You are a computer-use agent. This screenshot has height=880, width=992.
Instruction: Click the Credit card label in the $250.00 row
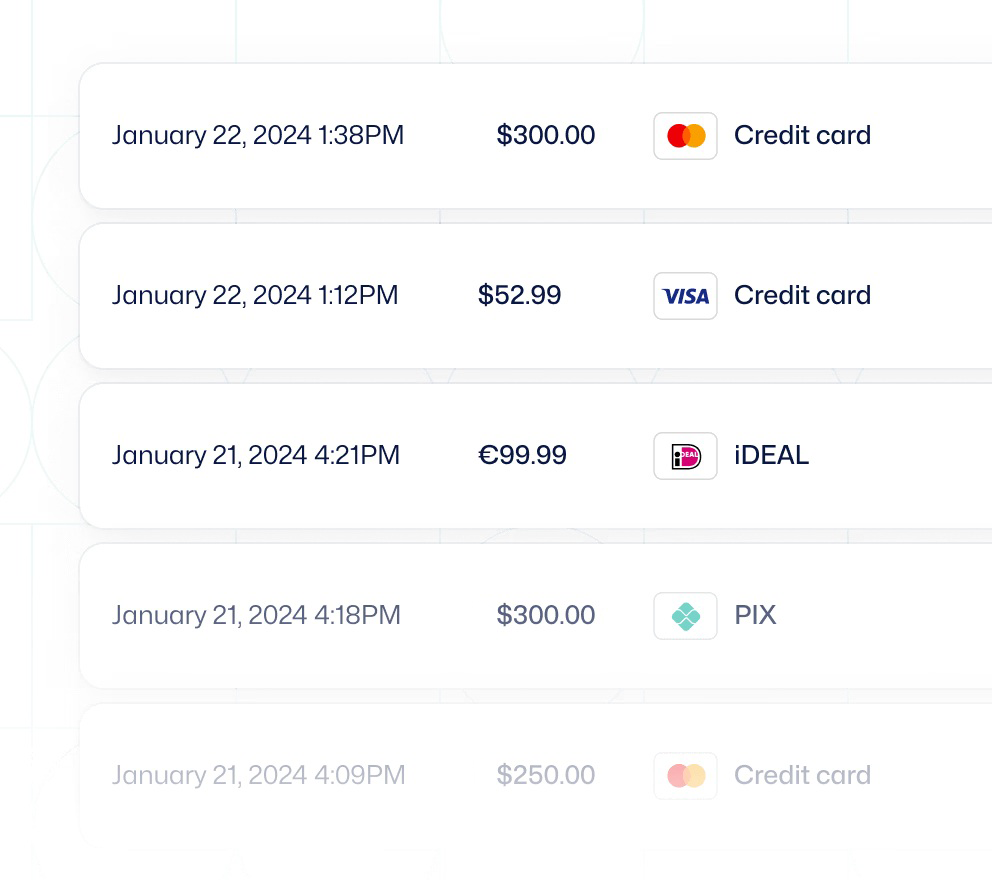coord(802,776)
